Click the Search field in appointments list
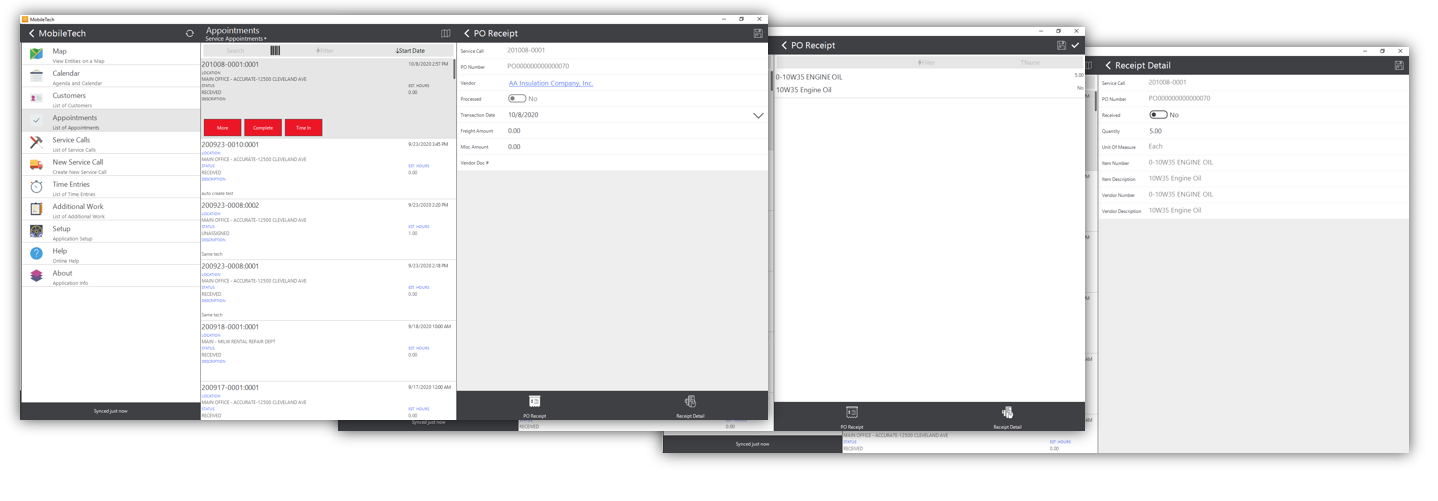This screenshot has height=501, width=1438. pyautogui.click(x=235, y=50)
